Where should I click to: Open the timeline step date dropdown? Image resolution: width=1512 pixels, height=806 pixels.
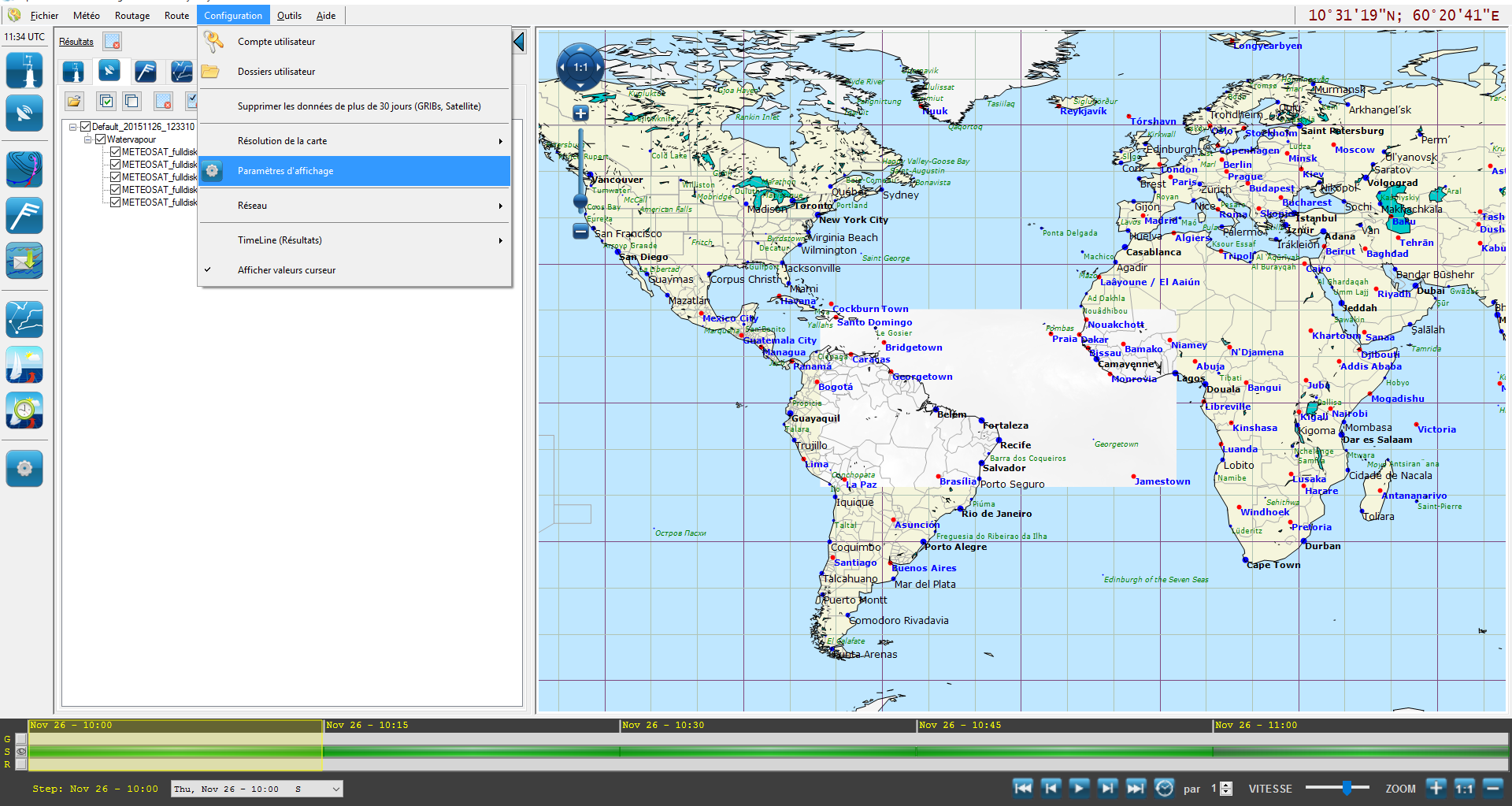pyautogui.click(x=335, y=789)
